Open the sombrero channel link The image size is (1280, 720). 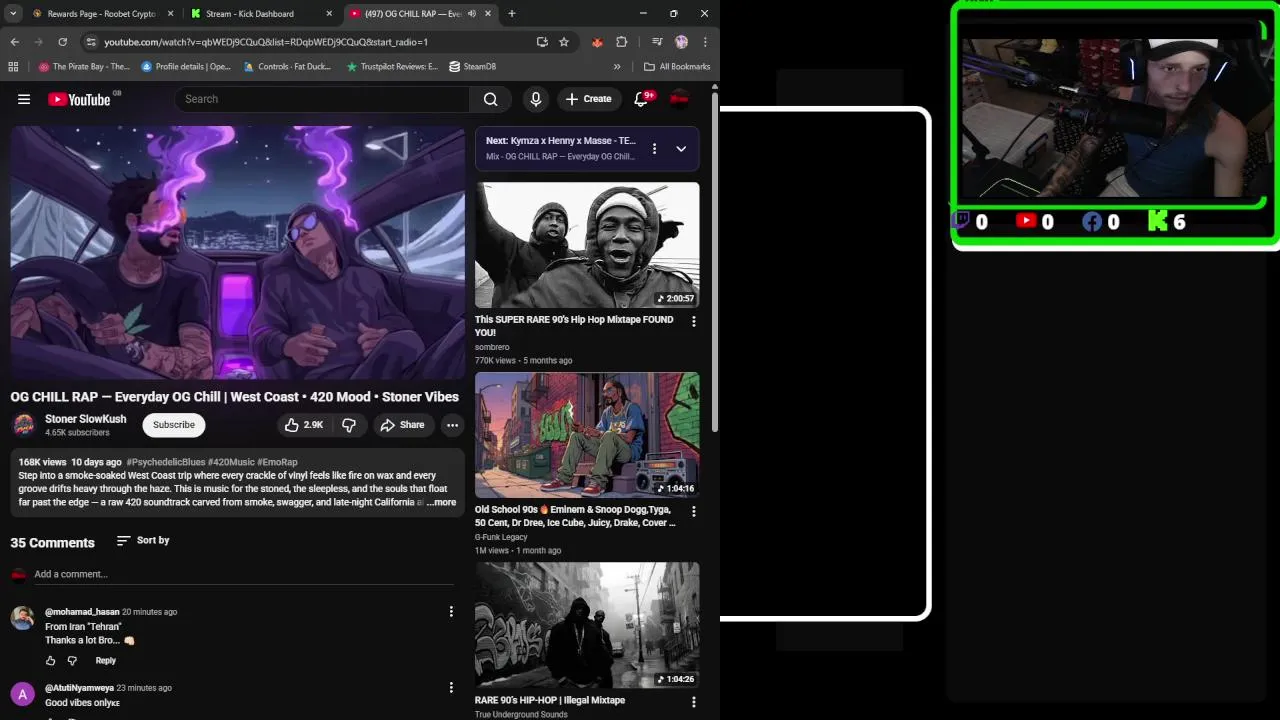(492, 347)
